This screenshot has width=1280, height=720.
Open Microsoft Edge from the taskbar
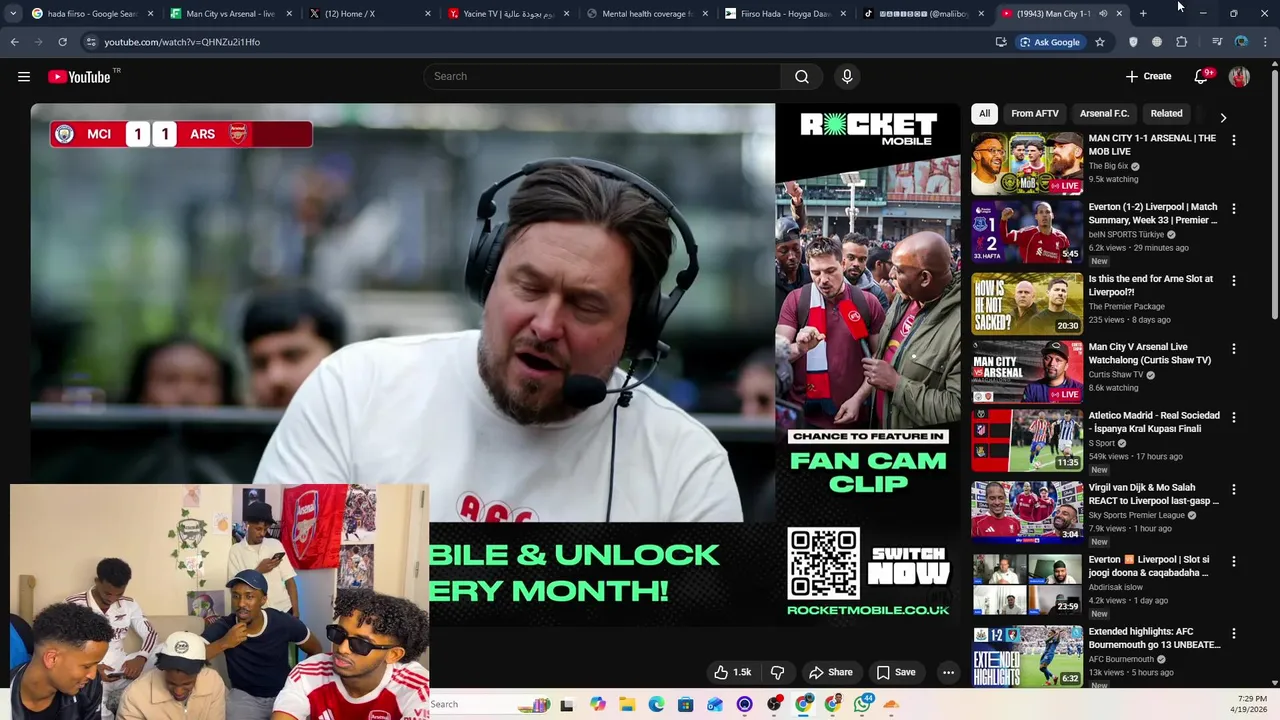(656, 704)
